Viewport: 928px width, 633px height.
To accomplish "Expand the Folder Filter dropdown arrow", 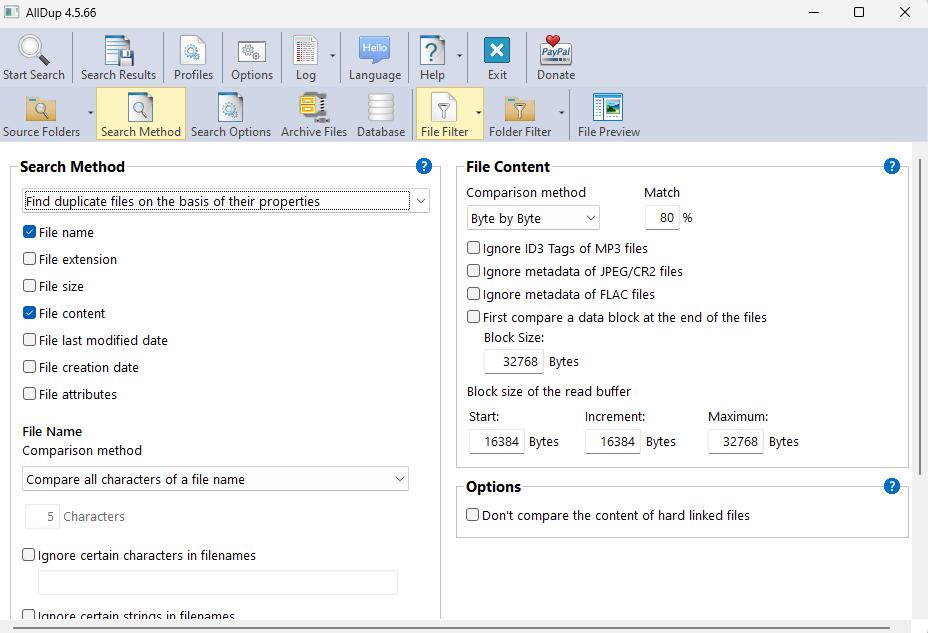I will tap(561, 112).
